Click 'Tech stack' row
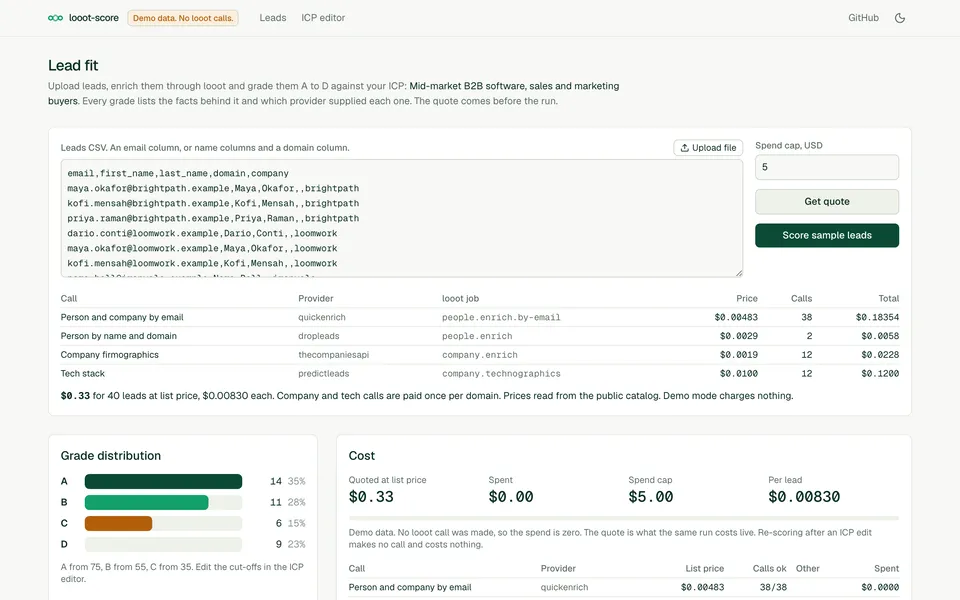The width and height of the screenshot is (960, 600). pos(479,373)
